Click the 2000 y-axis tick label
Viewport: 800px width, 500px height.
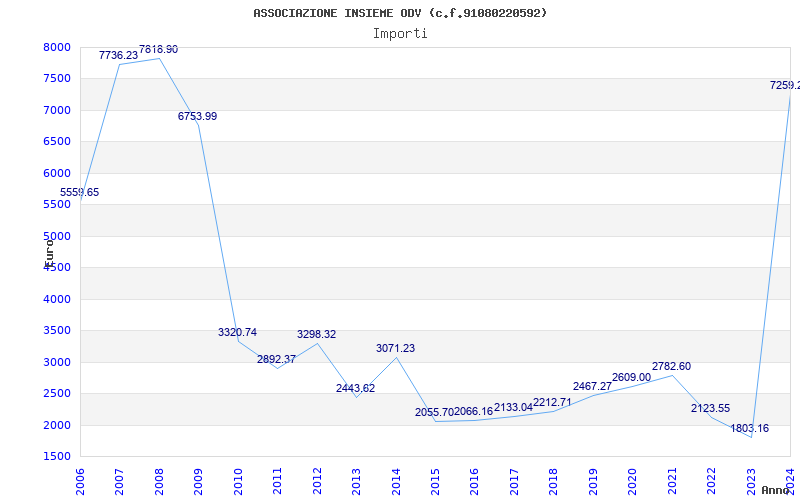coord(57,425)
